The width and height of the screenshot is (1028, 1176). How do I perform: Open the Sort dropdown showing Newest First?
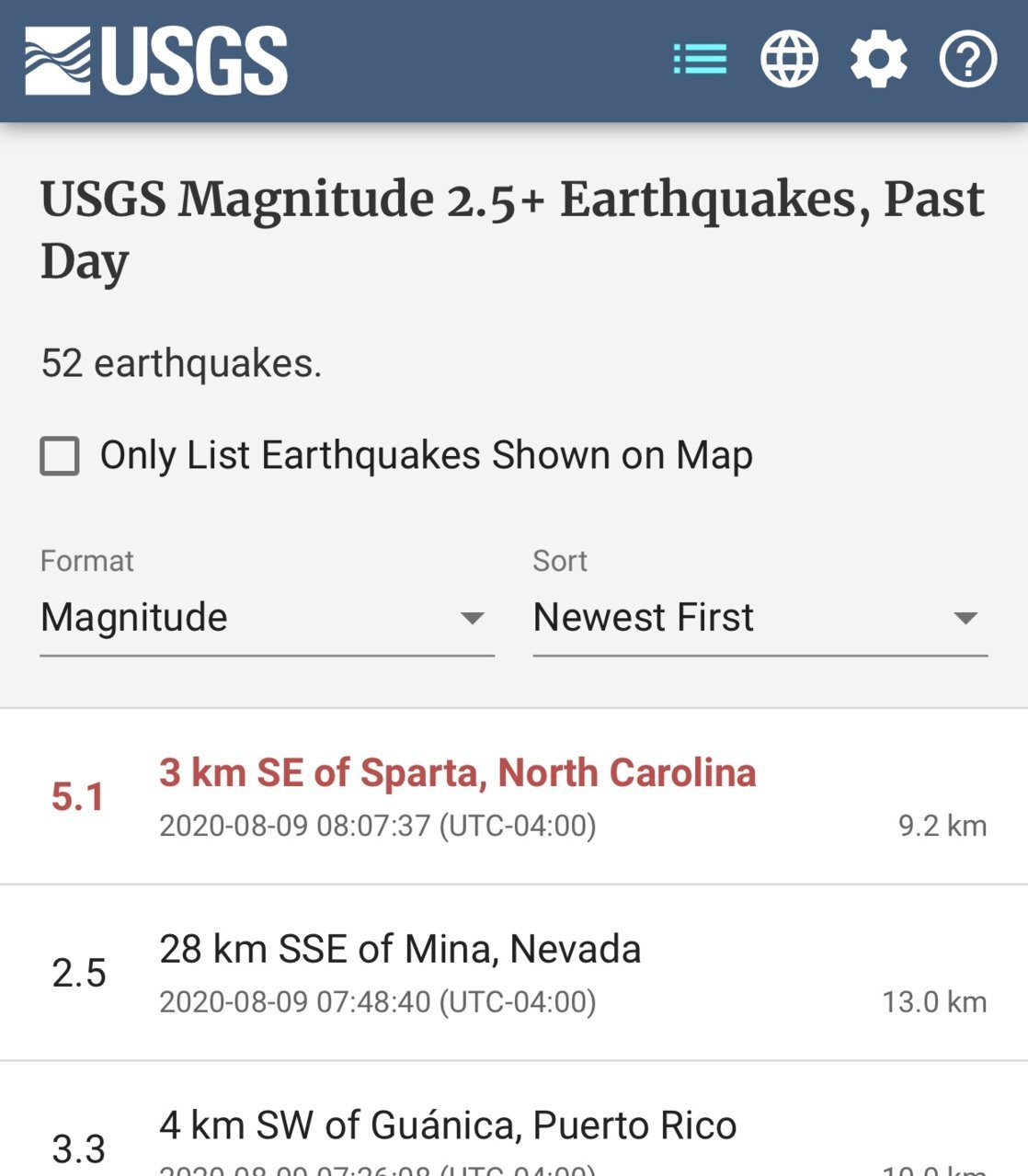pos(760,618)
